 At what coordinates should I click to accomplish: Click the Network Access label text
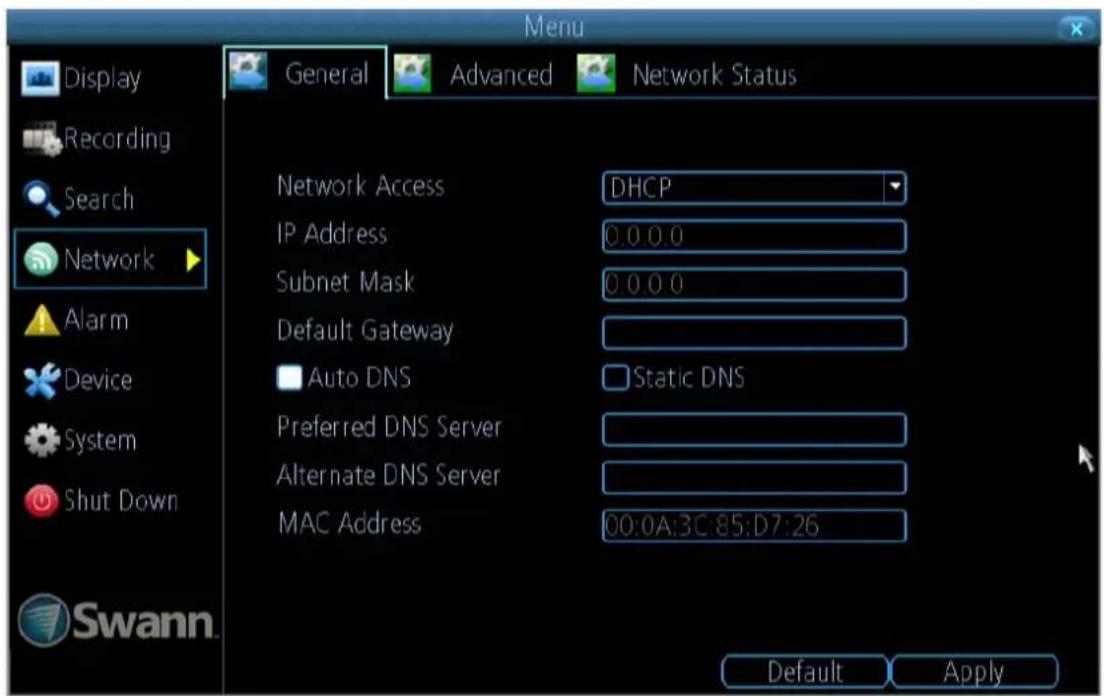360,186
